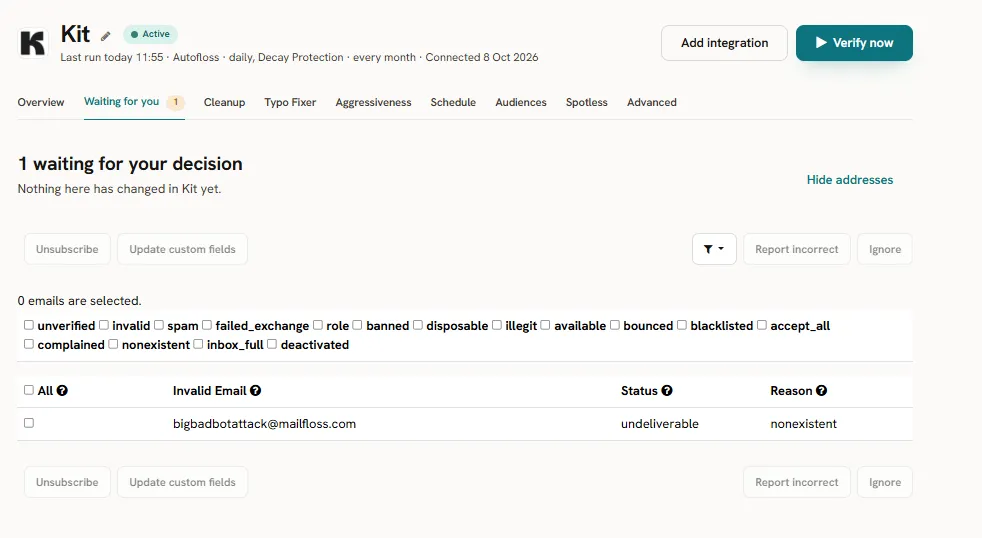This screenshot has width=982, height=538.
Task: Check the All select checkbox
Action: point(29,390)
